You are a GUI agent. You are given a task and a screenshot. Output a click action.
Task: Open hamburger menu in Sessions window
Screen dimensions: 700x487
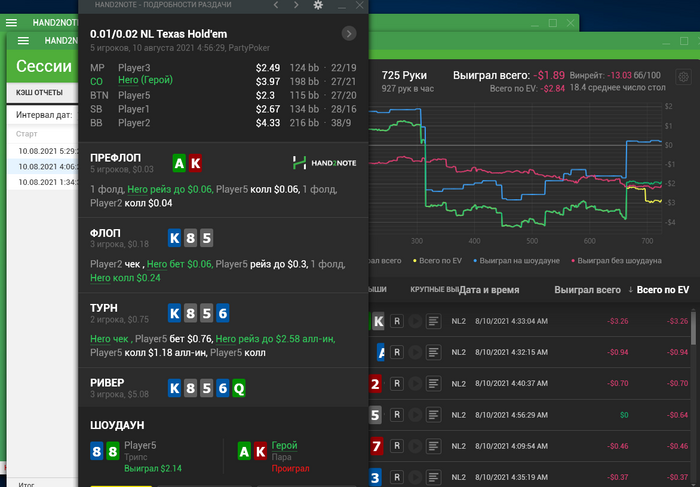point(23,41)
